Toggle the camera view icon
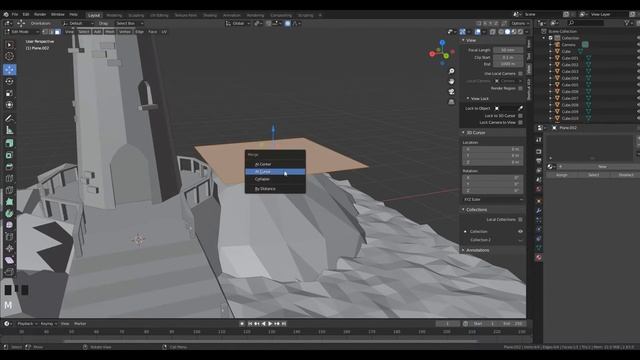640x360 pixels. (x=451, y=91)
